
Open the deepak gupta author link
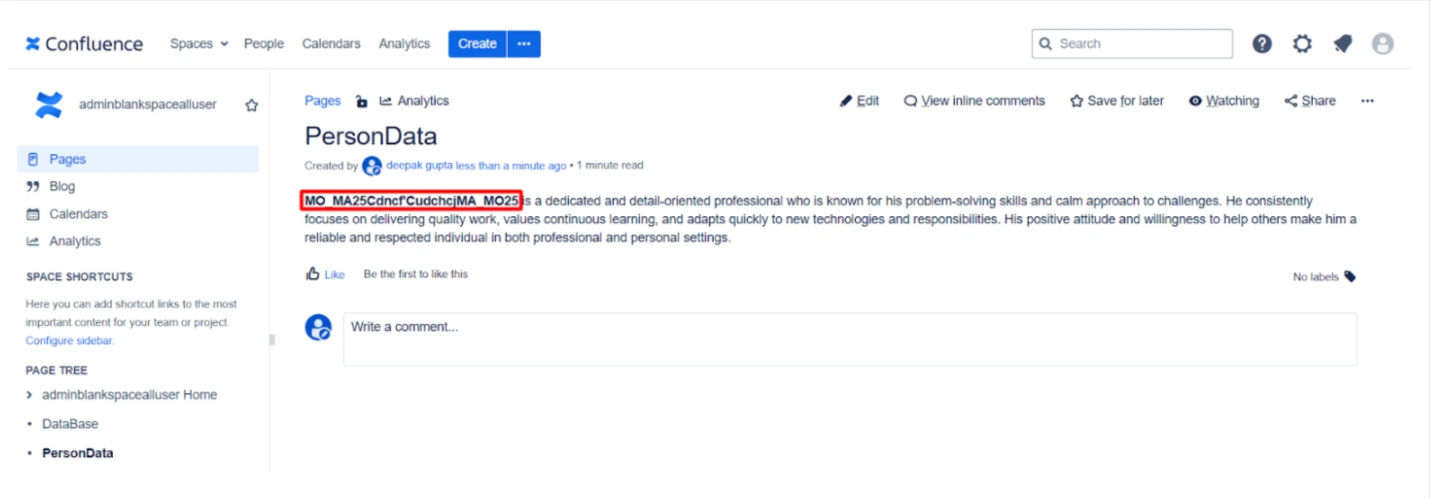[x=419, y=166]
